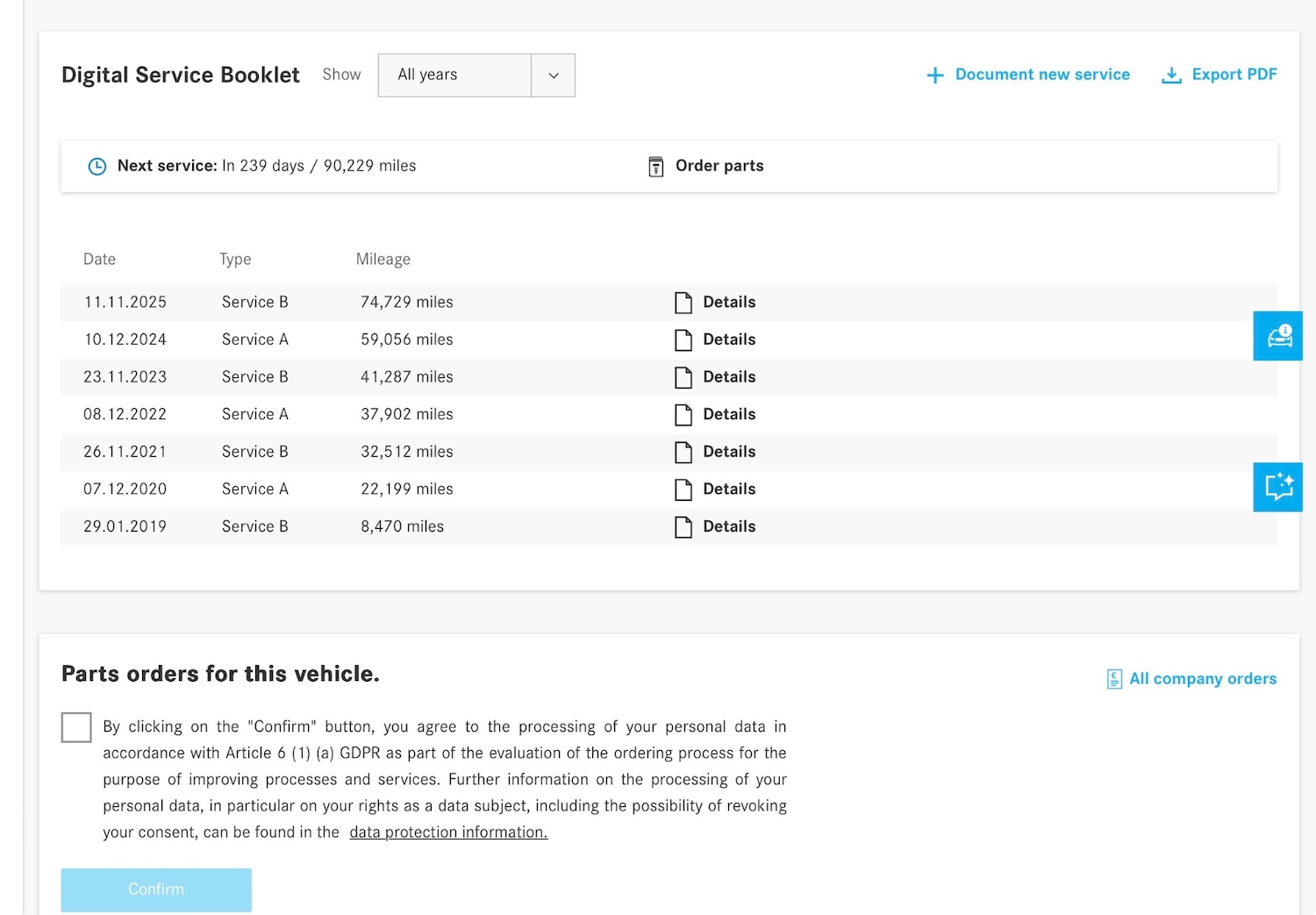Click the Export PDF download icon
Viewport: 1316px width, 915px height.
1171,75
